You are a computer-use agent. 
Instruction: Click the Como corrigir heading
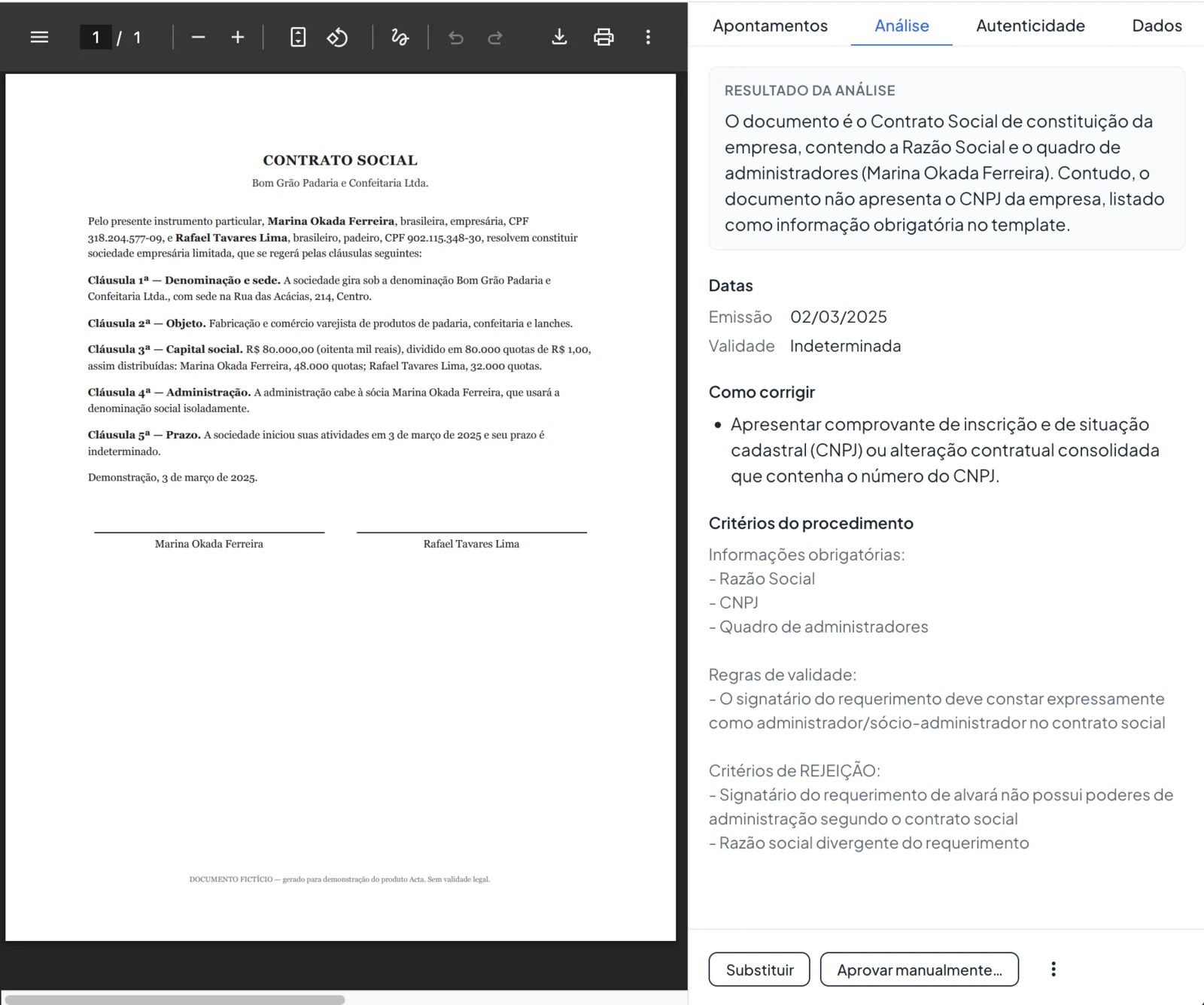[x=762, y=392]
